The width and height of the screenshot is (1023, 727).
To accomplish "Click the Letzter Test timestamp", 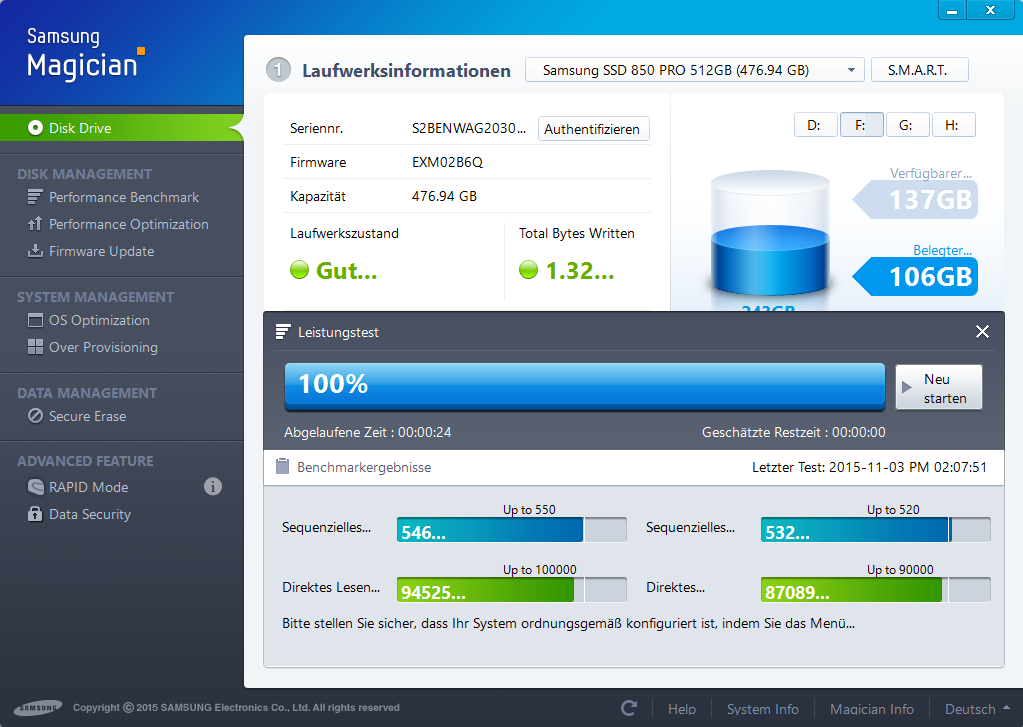I will [x=870, y=467].
